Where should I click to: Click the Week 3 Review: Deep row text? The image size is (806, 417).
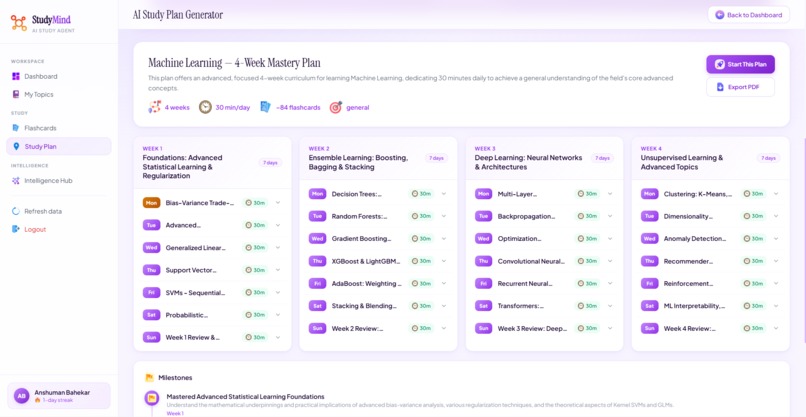click(x=532, y=328)
